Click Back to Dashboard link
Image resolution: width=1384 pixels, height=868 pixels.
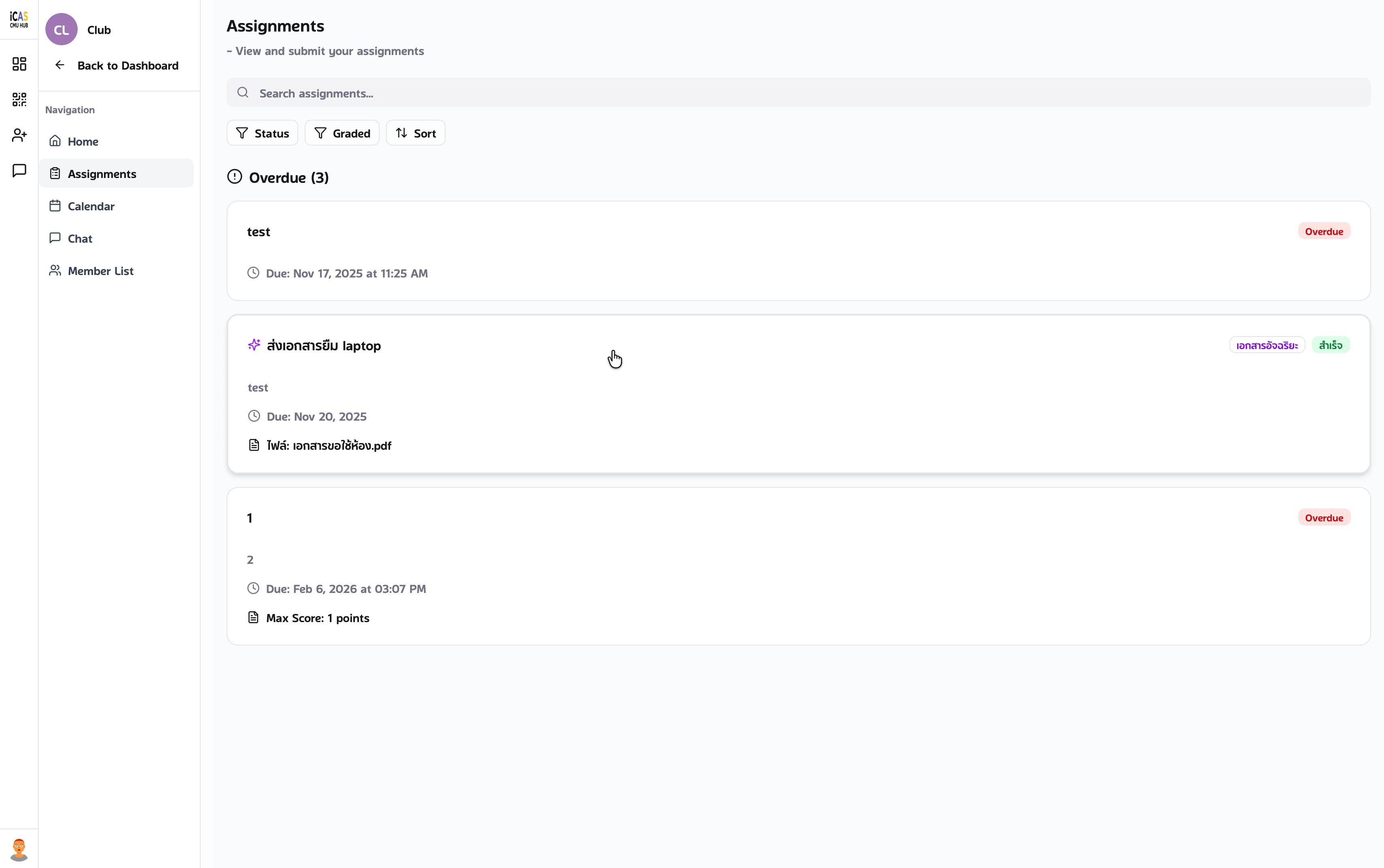[117, 66]
